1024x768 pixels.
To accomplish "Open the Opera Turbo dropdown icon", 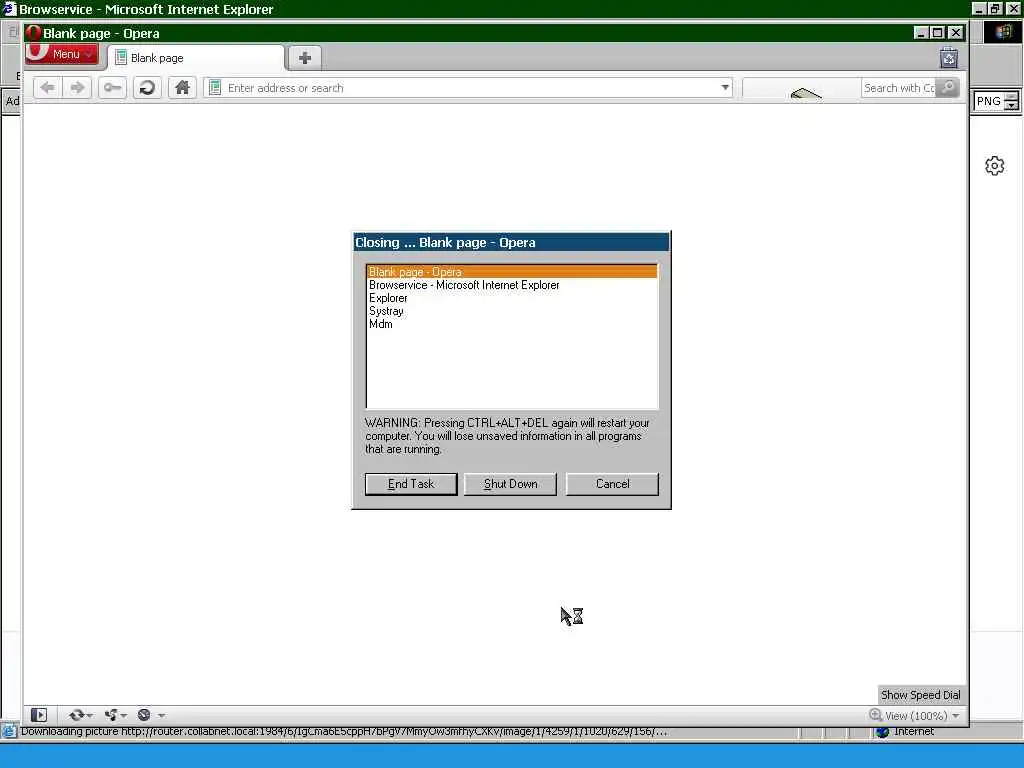I will 151,715.
